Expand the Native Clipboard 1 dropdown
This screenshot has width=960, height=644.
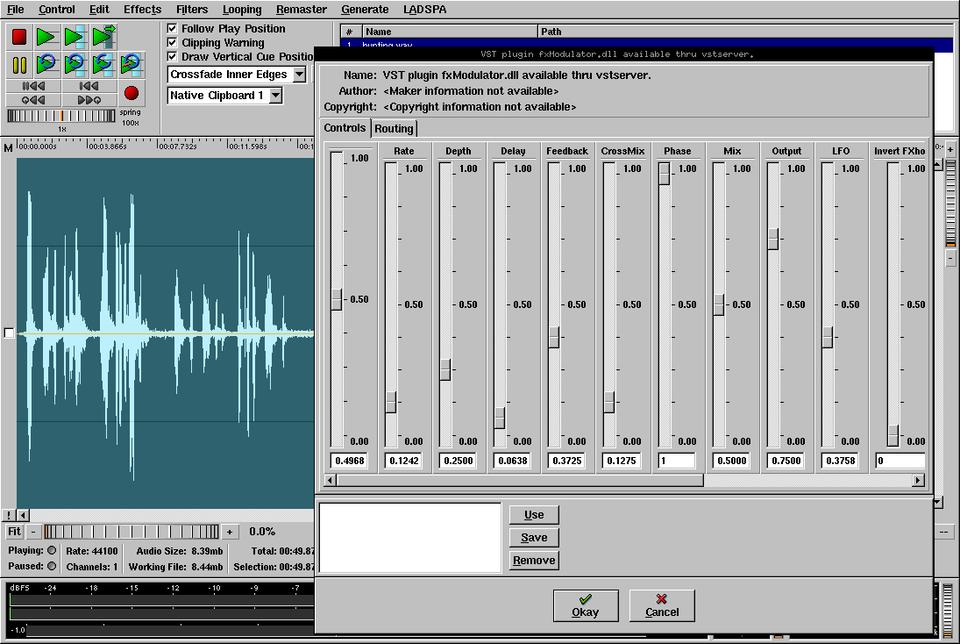[275, 96]
